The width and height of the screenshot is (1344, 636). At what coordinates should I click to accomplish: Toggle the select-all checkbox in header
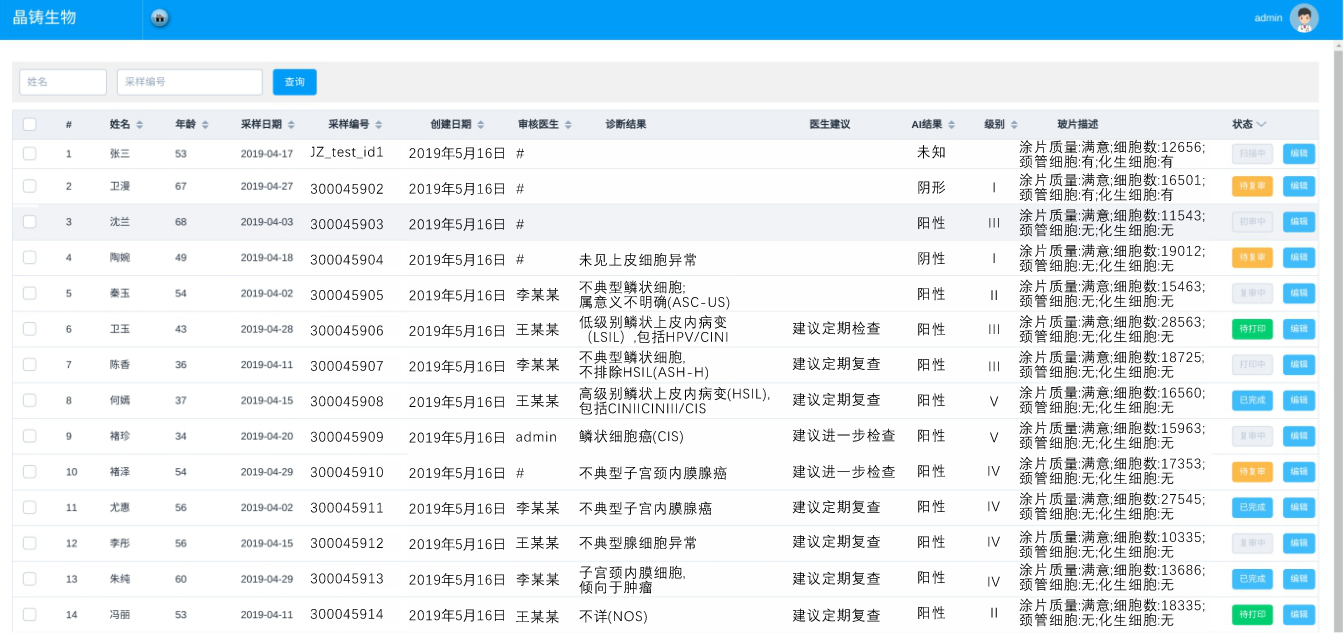point(30,125)
